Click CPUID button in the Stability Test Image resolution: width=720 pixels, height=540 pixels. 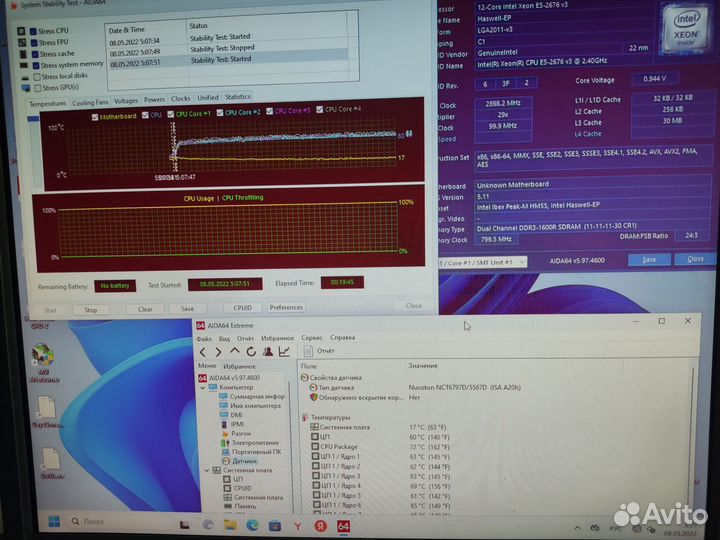[x=242, y=308]
